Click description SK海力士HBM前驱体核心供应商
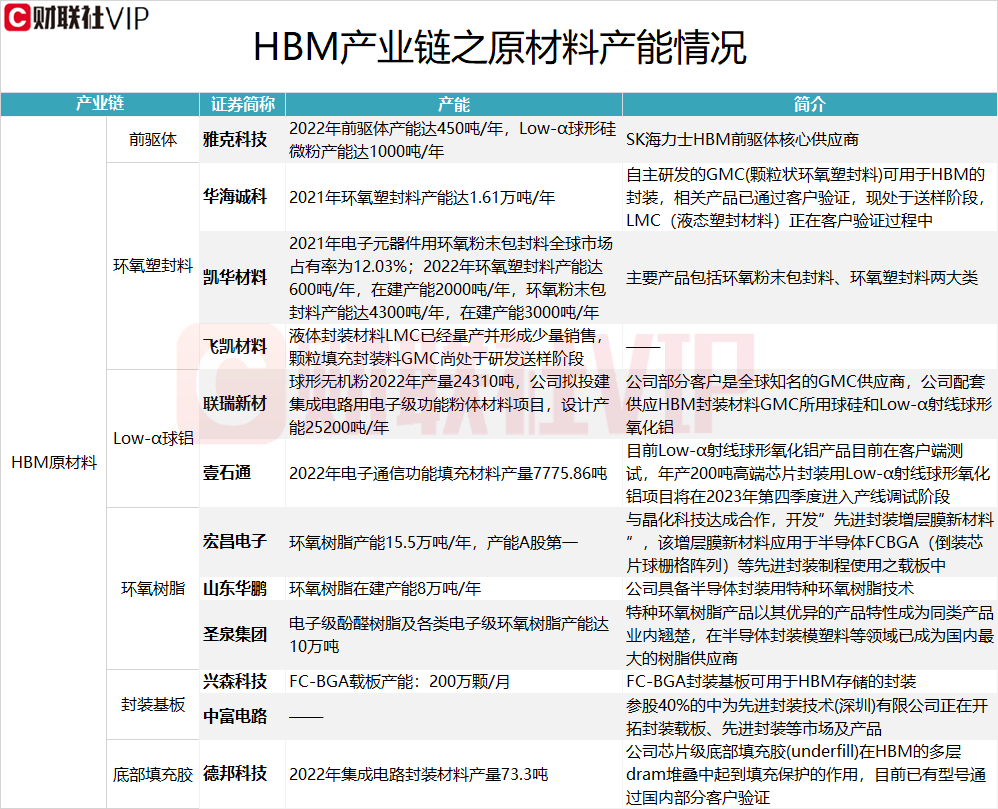This screenshot has height=809, width=998. point(810,139)
